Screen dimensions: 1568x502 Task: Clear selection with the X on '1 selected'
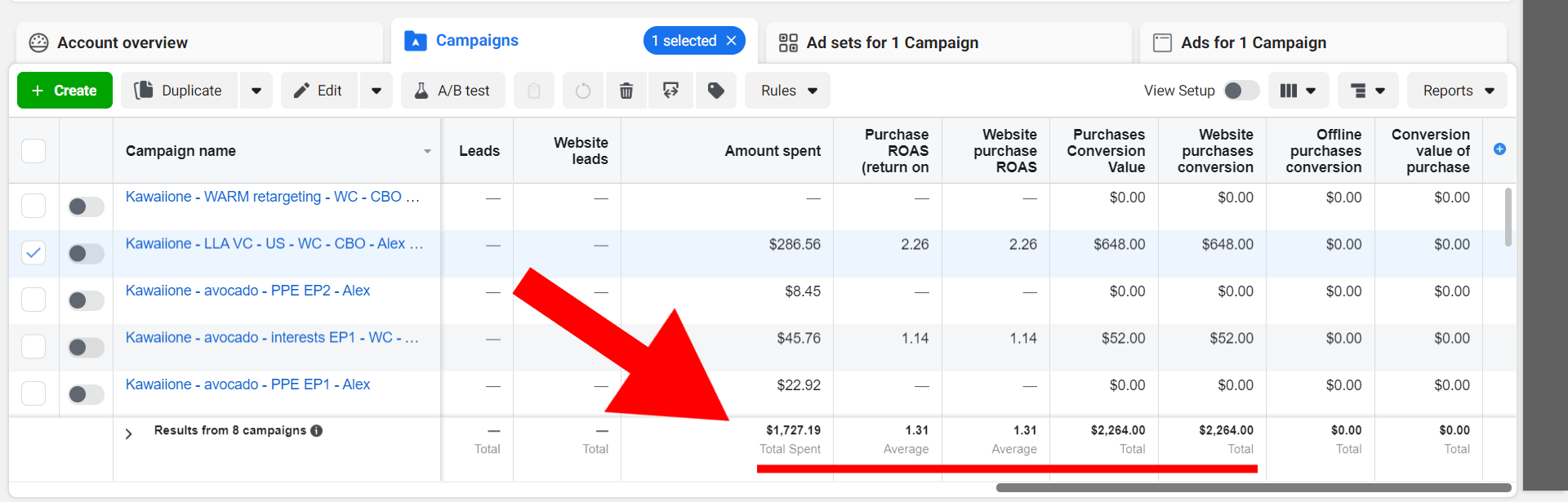point(732,41)
